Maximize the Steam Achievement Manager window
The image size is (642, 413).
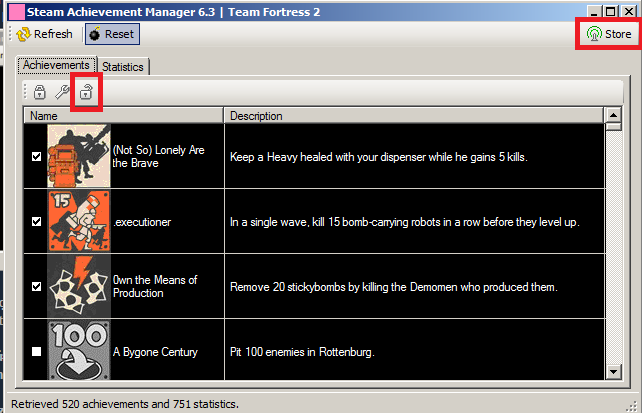(610, 11)
